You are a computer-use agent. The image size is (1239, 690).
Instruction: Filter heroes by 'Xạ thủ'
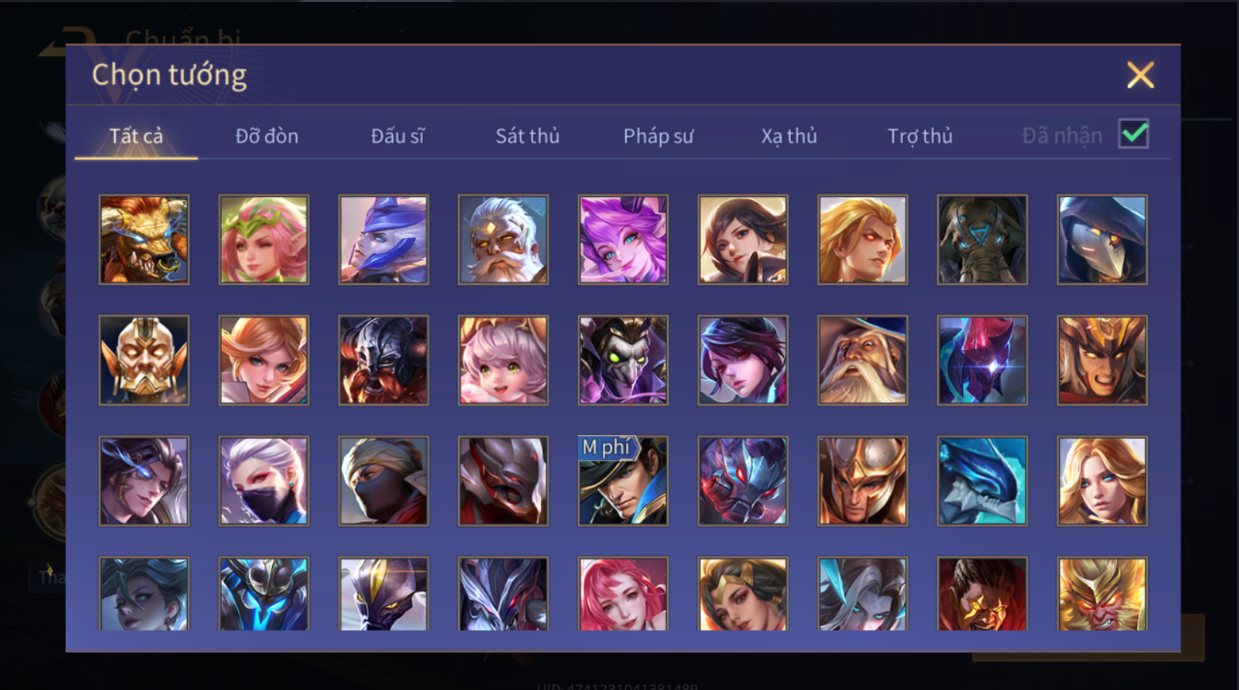(x=789, y=136)
